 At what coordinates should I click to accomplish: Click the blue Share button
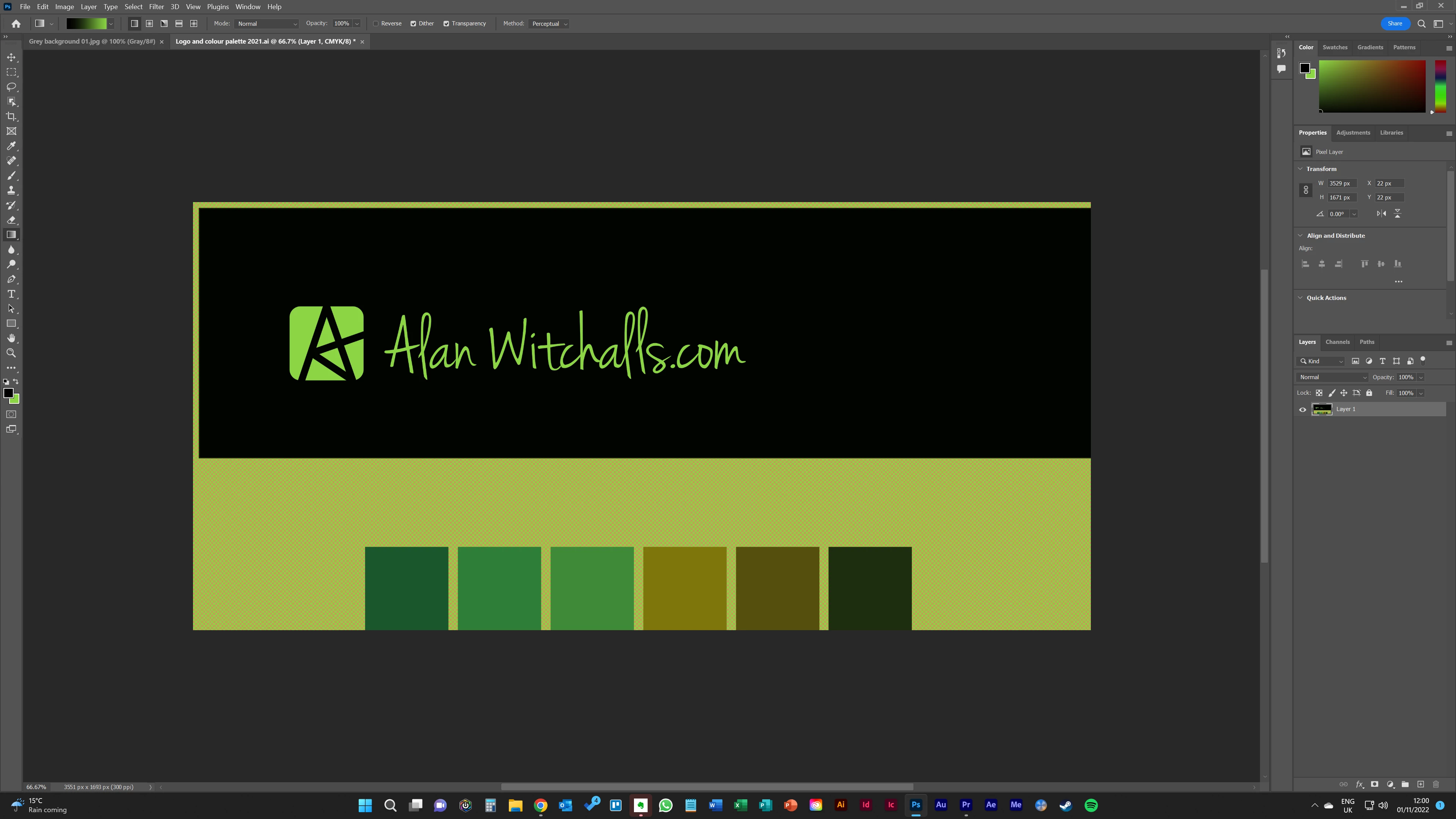pyautogui.click(x=1395, y=24)
